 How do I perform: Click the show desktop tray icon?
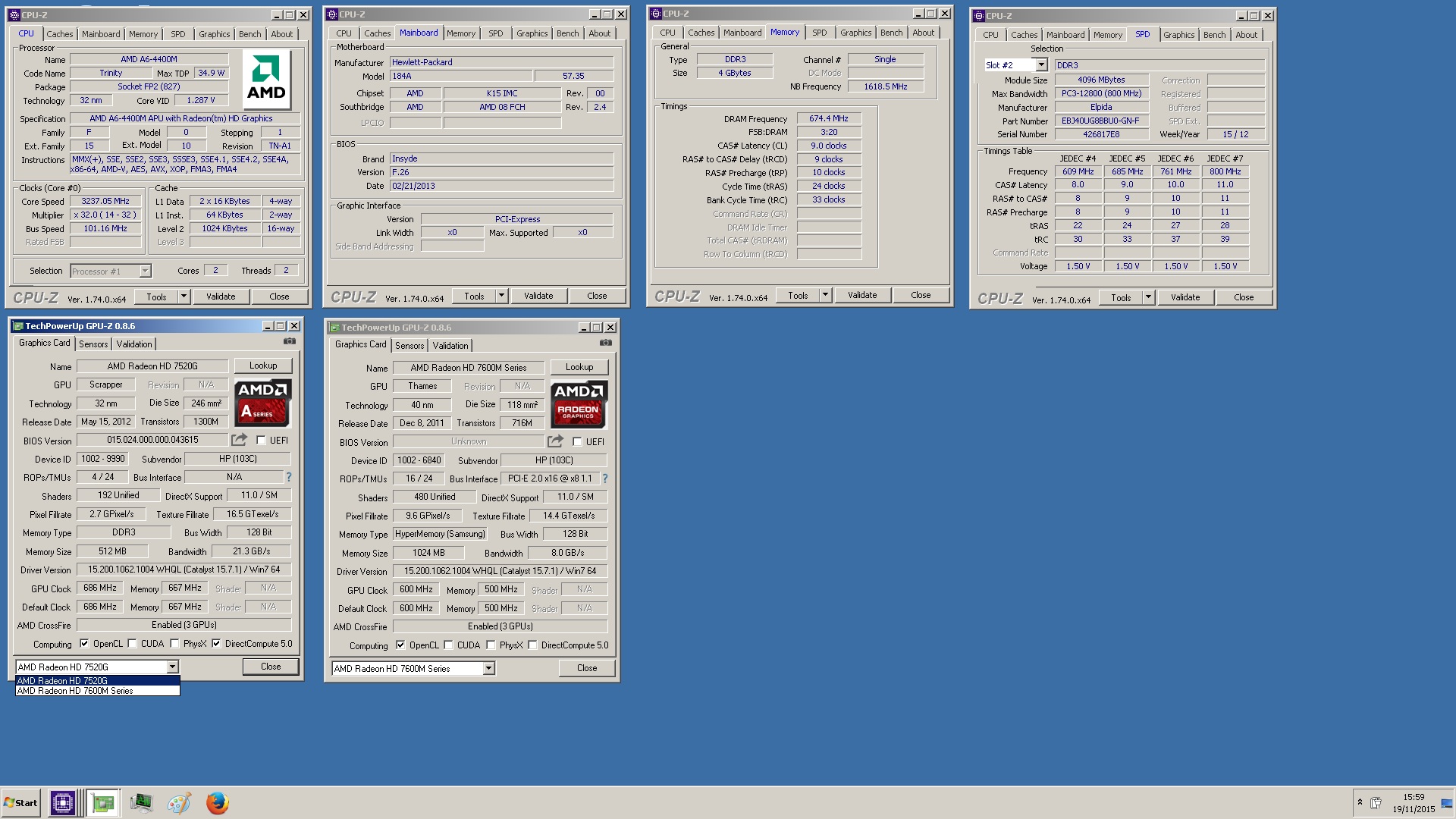pyautogui.click(x=1447, y=802)
